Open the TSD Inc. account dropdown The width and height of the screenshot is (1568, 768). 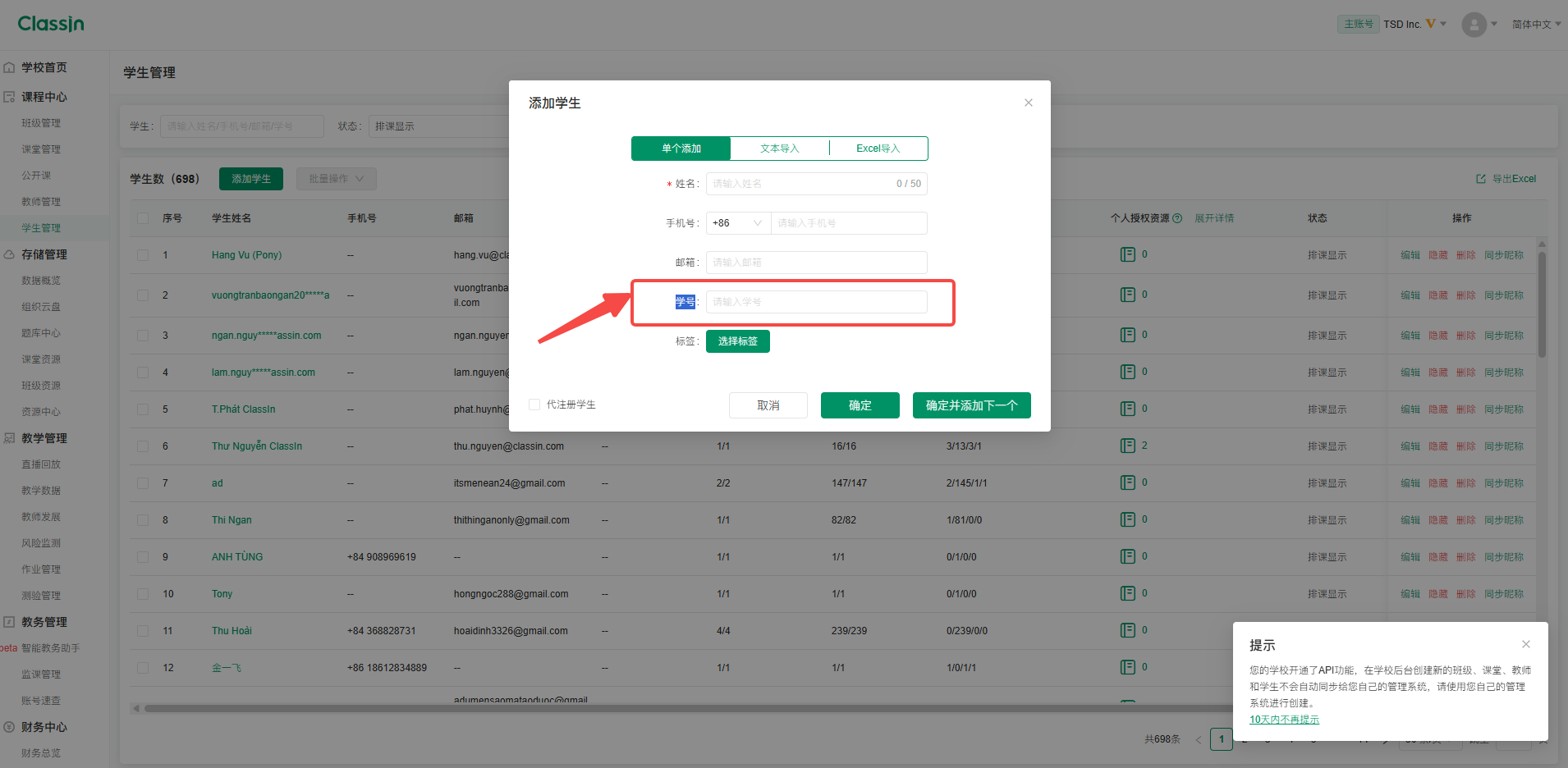1414,25
